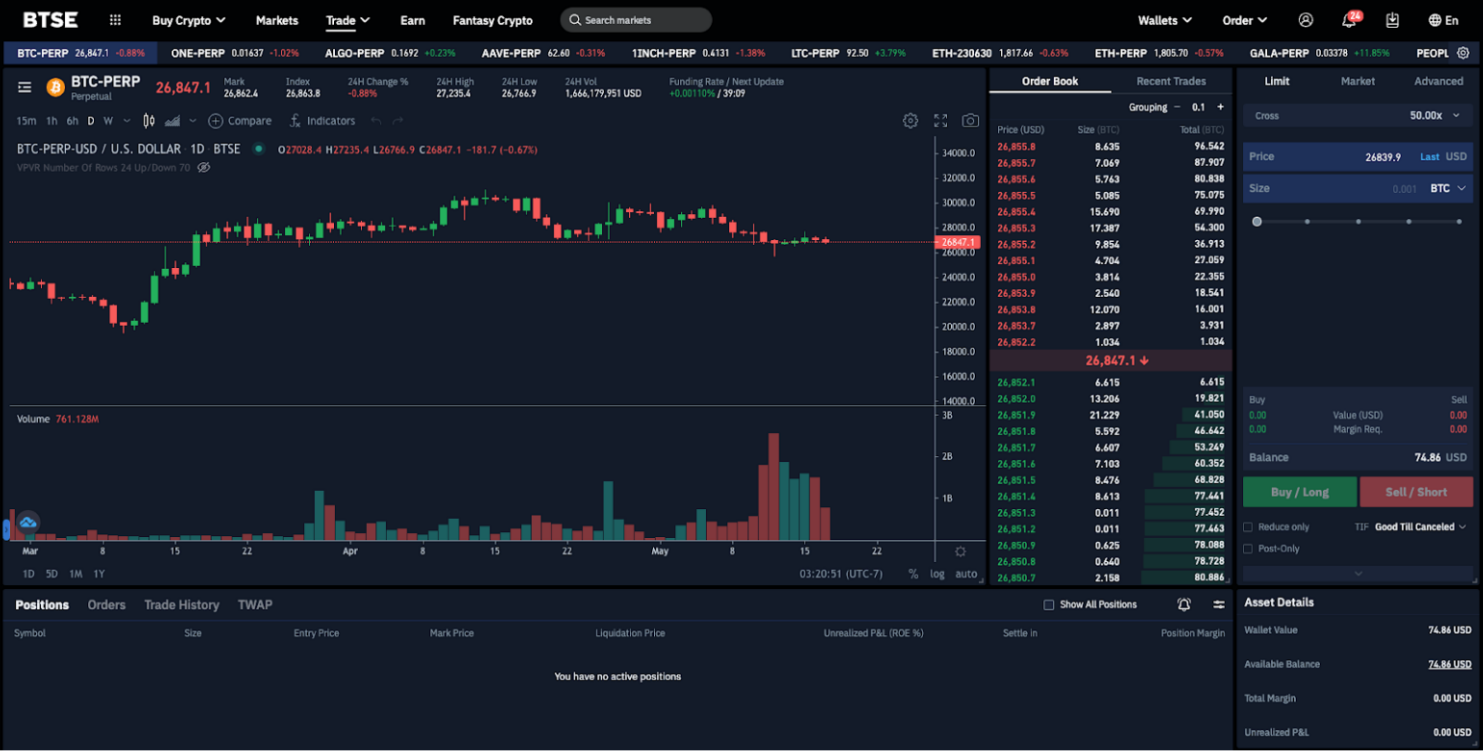Go to Markets in top navigation
This screenshot has width=1483, height=751.
pos(277,20)
